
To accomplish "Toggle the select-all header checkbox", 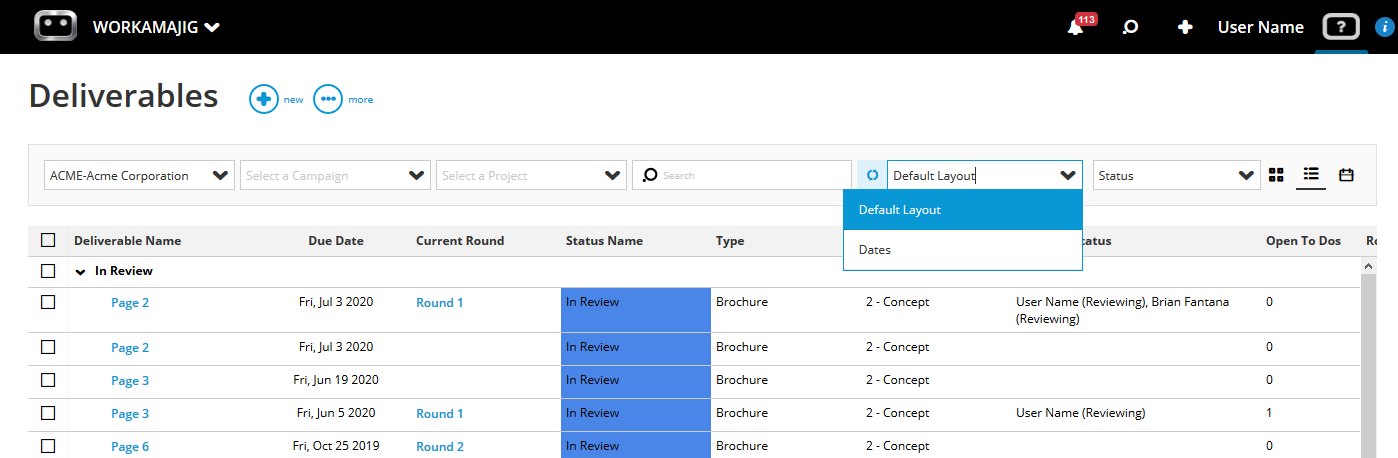I will click(x=48, y=240).
